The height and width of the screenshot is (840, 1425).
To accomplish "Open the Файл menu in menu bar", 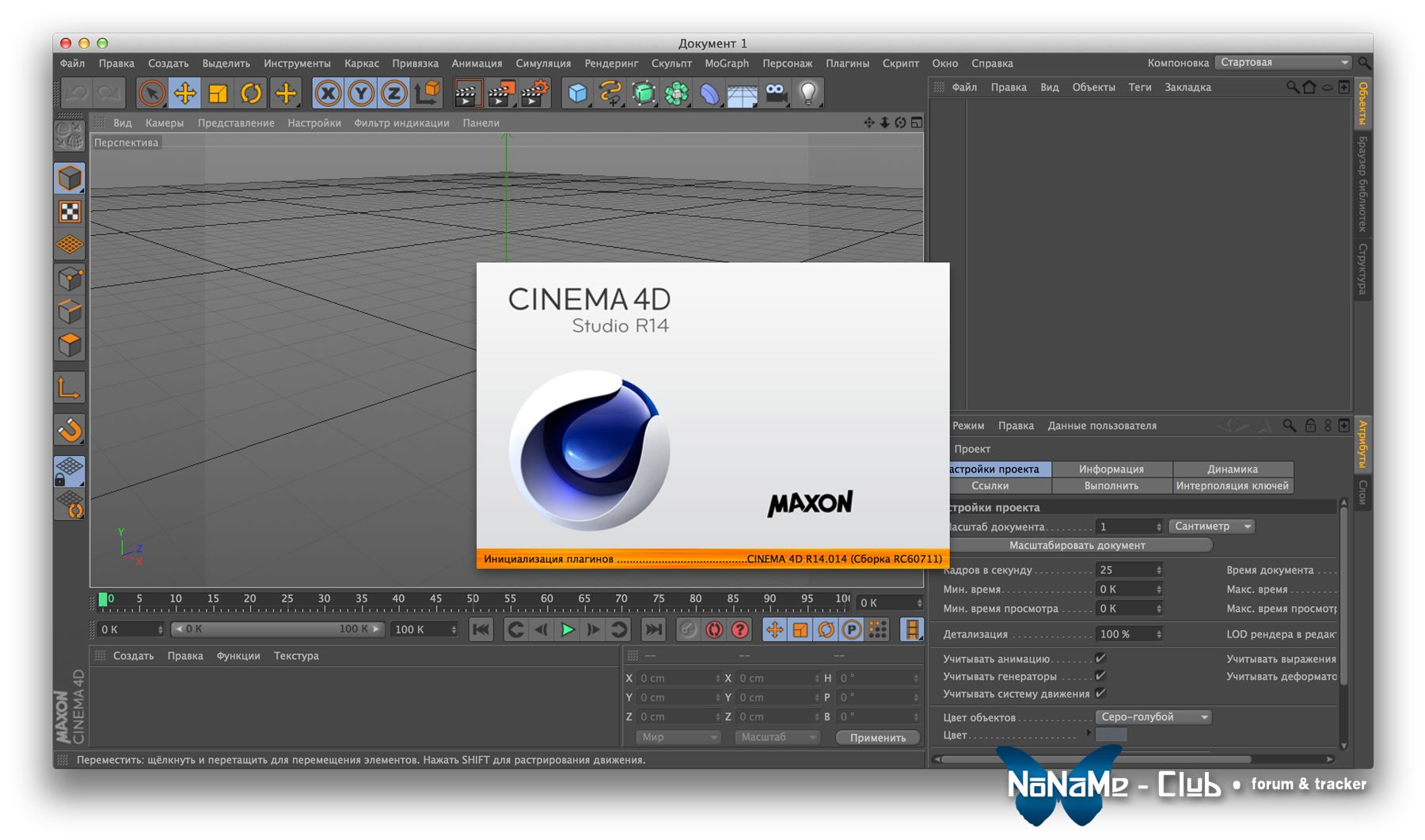I will click(72, 63).
